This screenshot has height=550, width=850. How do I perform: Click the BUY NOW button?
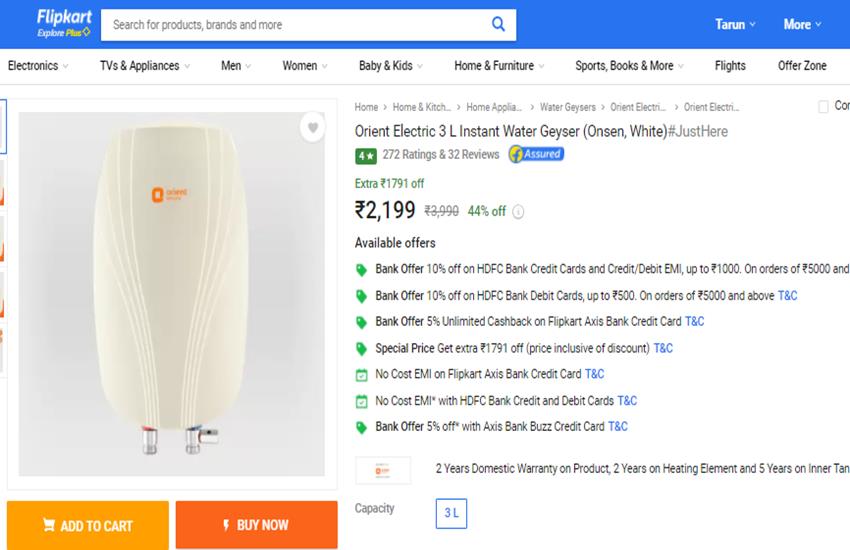[x=256, y=525]
